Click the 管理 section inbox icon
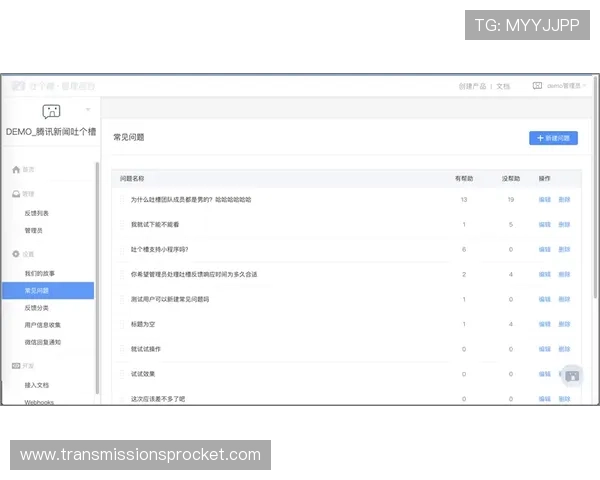Viewport: 600px width, 480px height. 16,194
